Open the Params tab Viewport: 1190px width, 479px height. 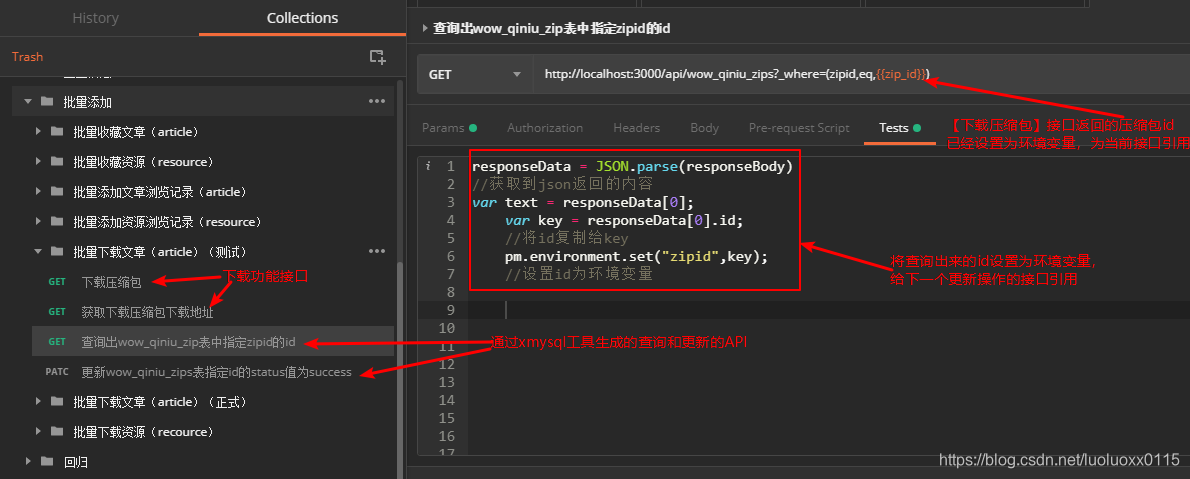(x=449, y=128)
